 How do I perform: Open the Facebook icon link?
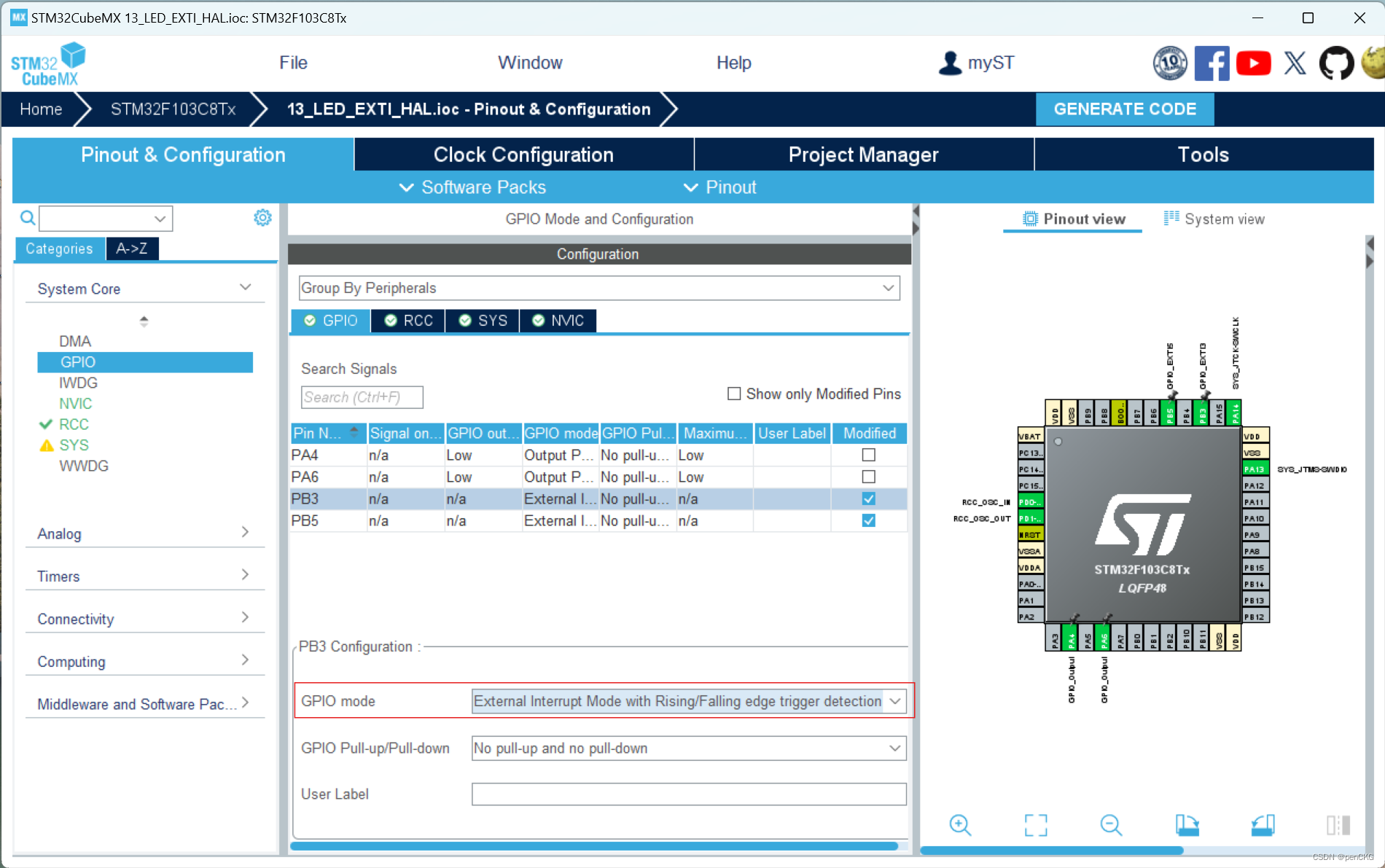coord(1212,63)
